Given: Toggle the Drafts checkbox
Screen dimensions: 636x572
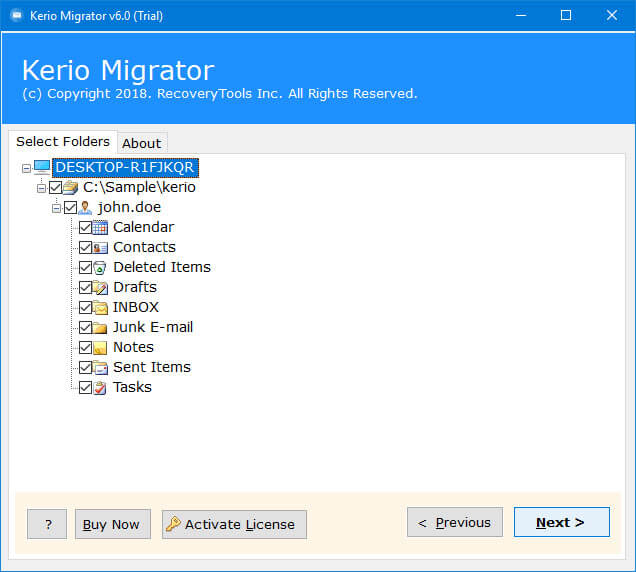Looking at the screenshot, I should [85, 288].
